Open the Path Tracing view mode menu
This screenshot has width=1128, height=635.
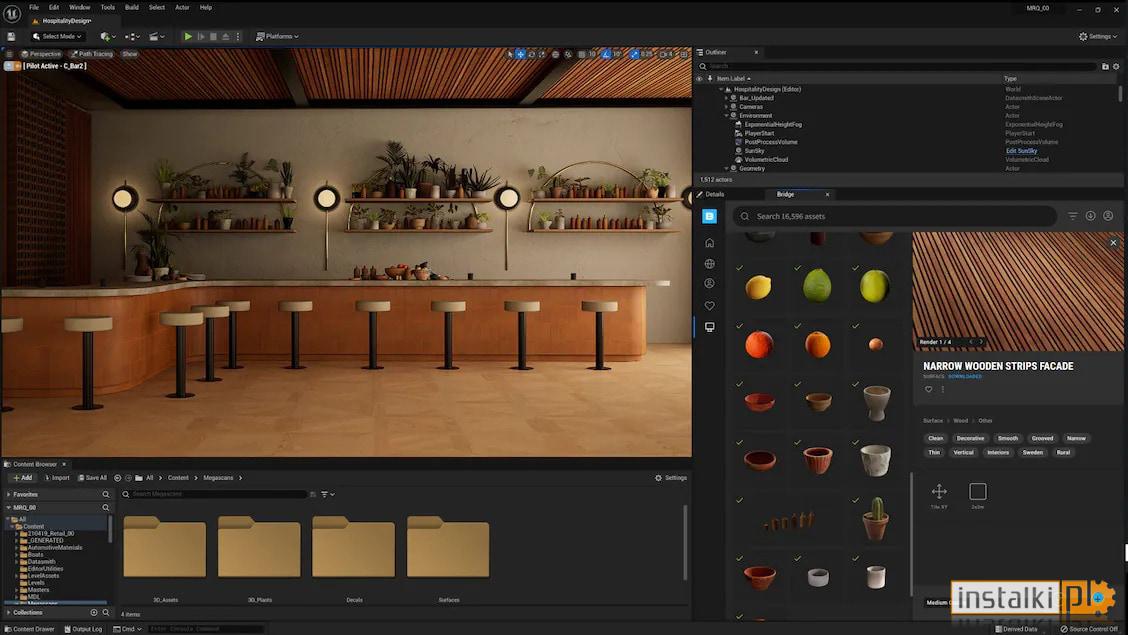(91, 54)
